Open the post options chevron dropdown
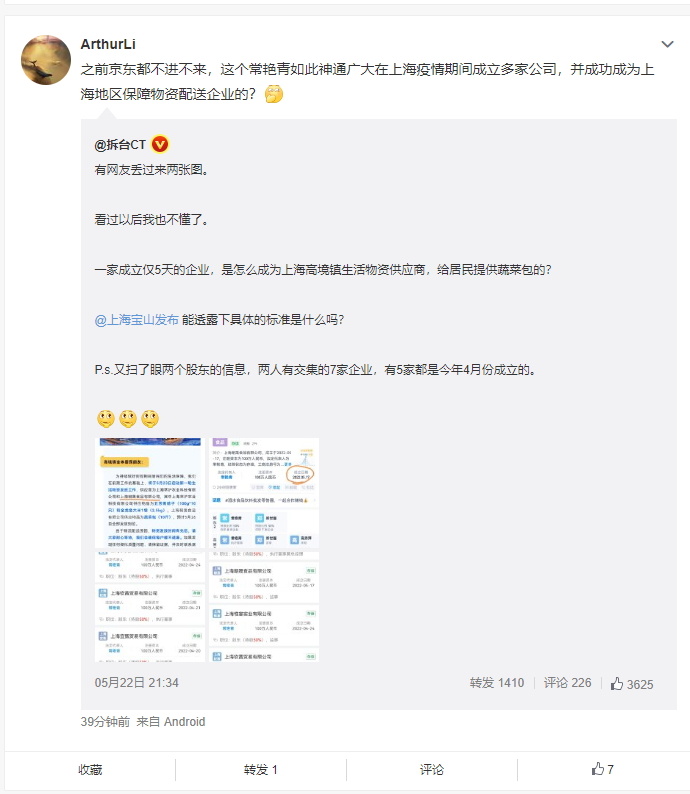 tap(667, 45)
